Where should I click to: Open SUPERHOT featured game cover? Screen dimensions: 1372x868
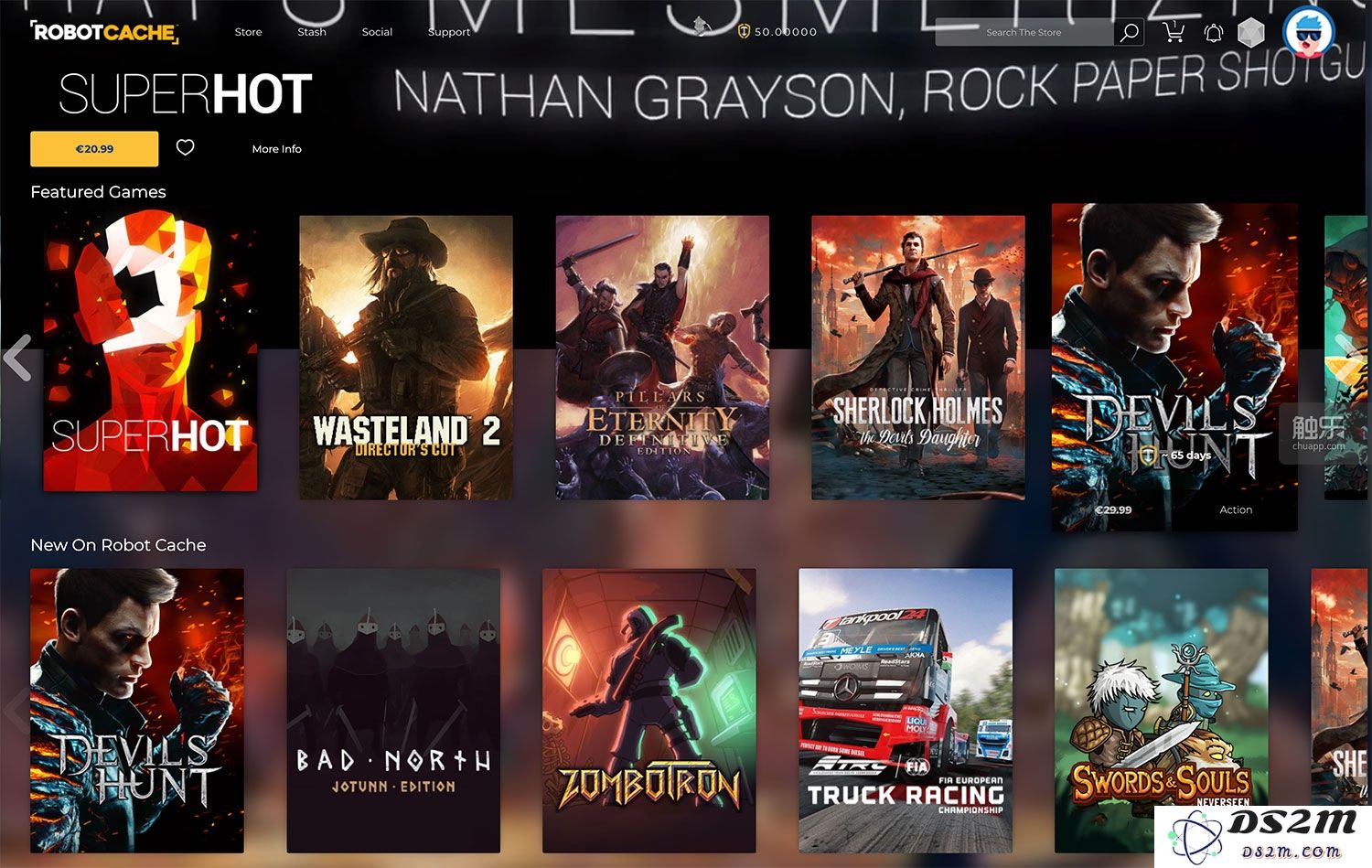pos(150,350)
